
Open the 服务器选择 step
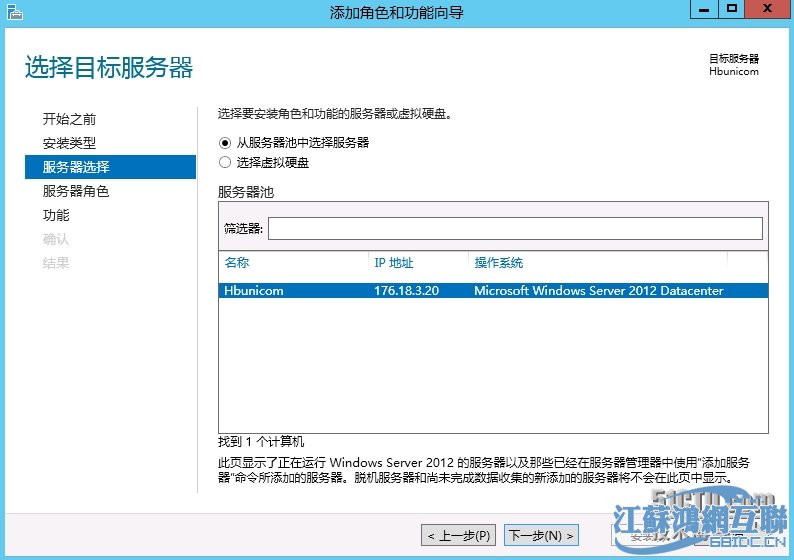[x=110, y=167]
